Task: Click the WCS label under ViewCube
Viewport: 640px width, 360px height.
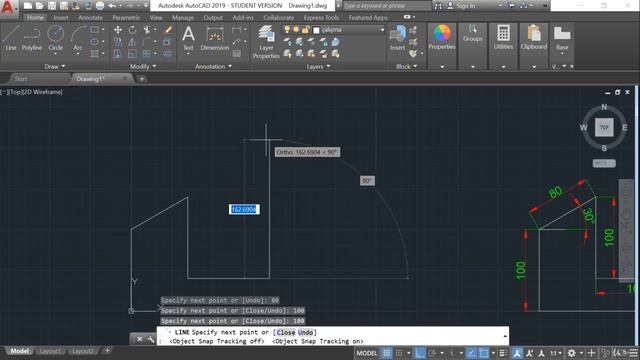Action: pyautogui.click(x=604, y=163)
